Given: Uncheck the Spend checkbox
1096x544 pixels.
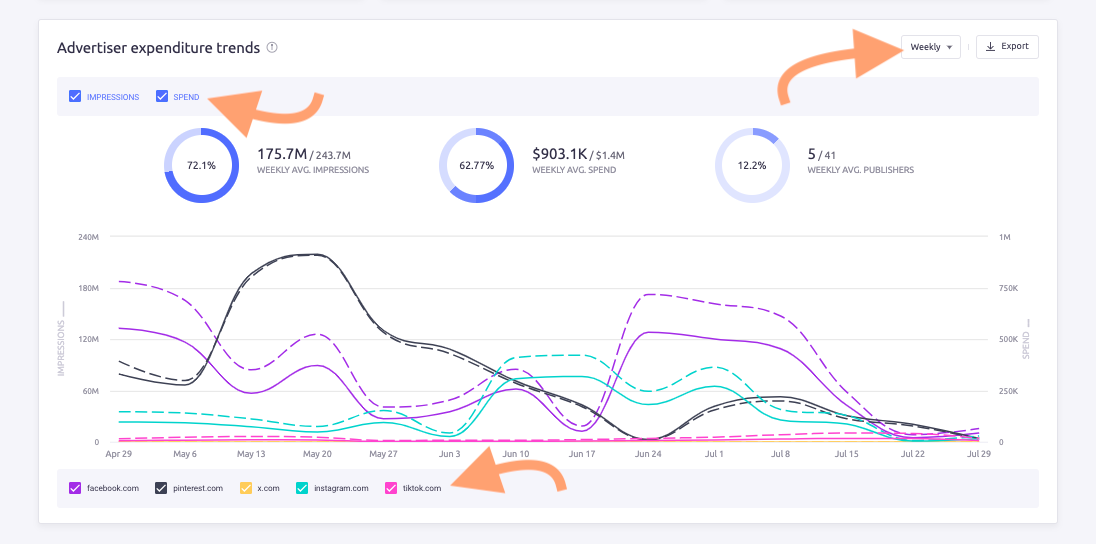Looking at the screenshot, I should (162, 97).
